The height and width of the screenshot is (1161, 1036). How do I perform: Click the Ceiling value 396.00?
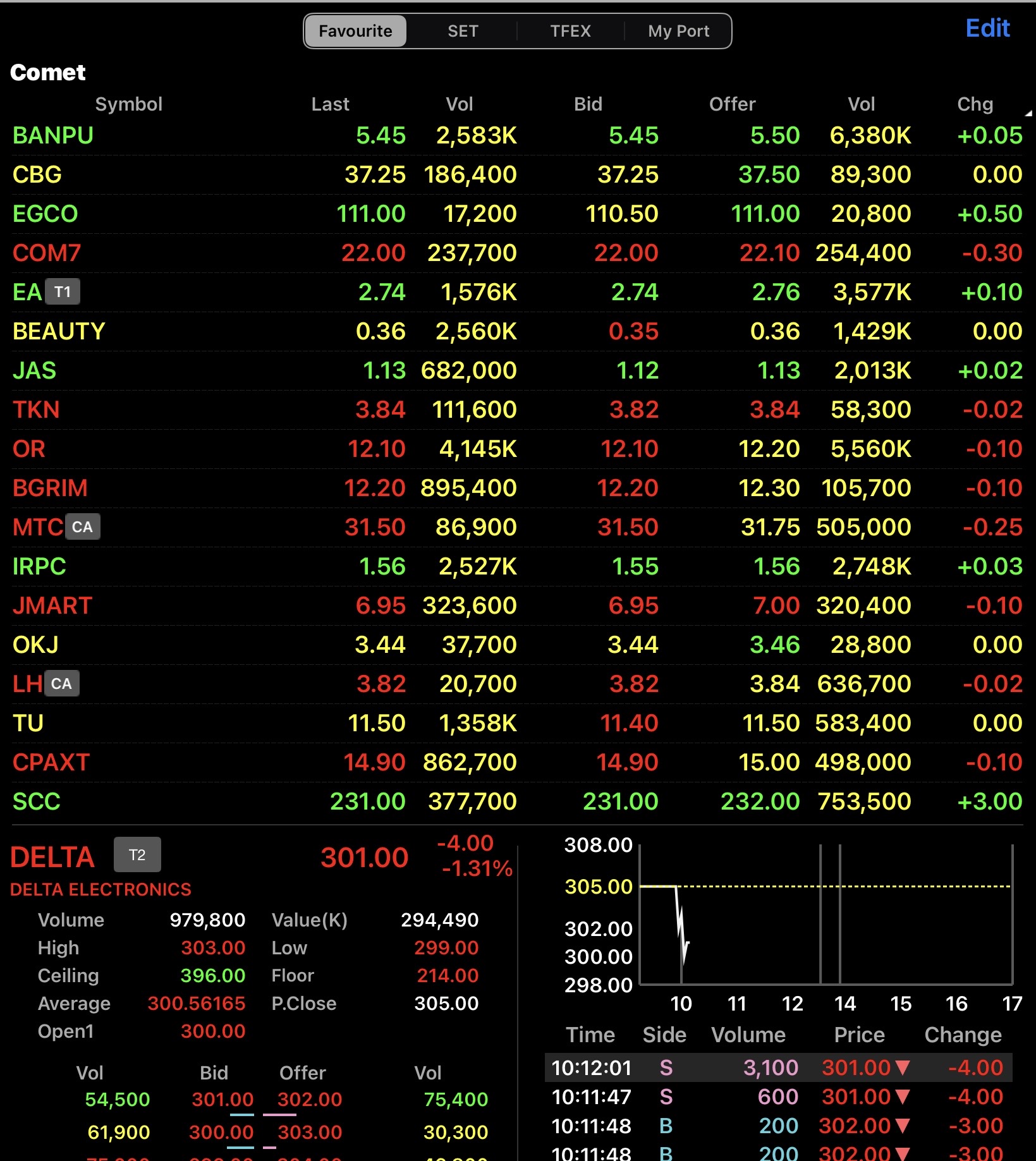[x=213, y=975]
